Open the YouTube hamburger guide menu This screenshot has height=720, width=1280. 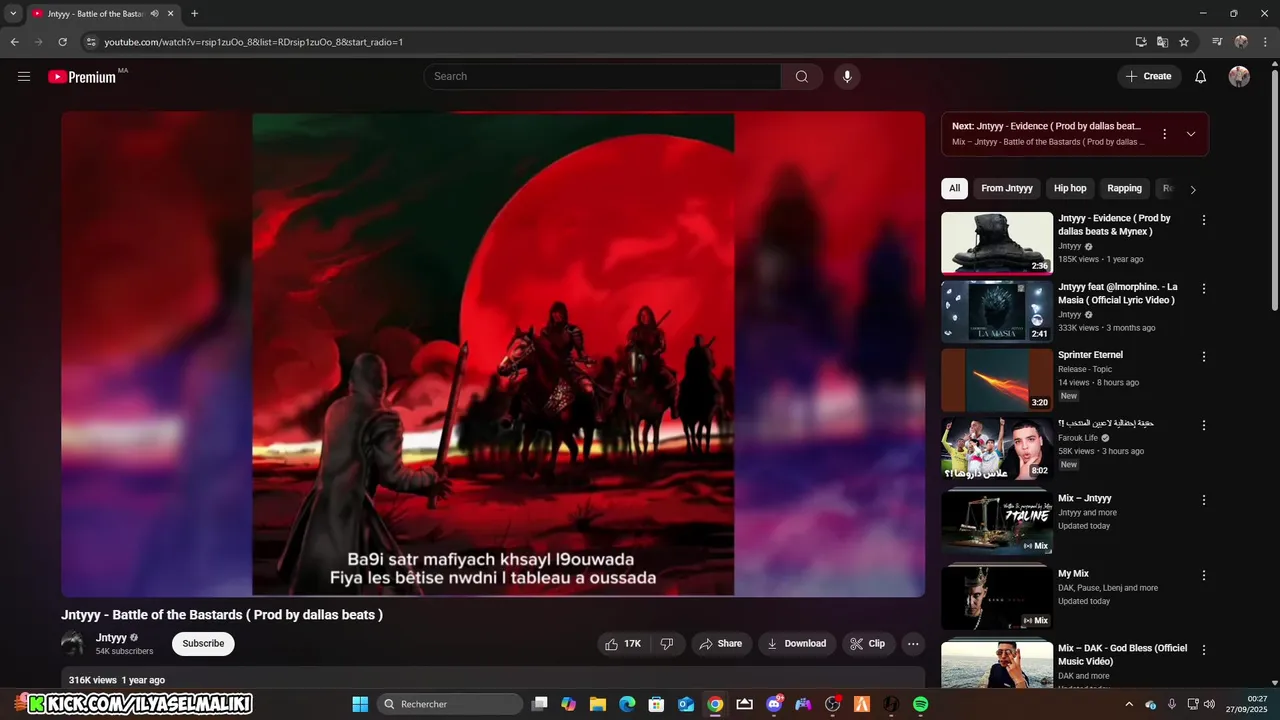(x=24, y=76)
